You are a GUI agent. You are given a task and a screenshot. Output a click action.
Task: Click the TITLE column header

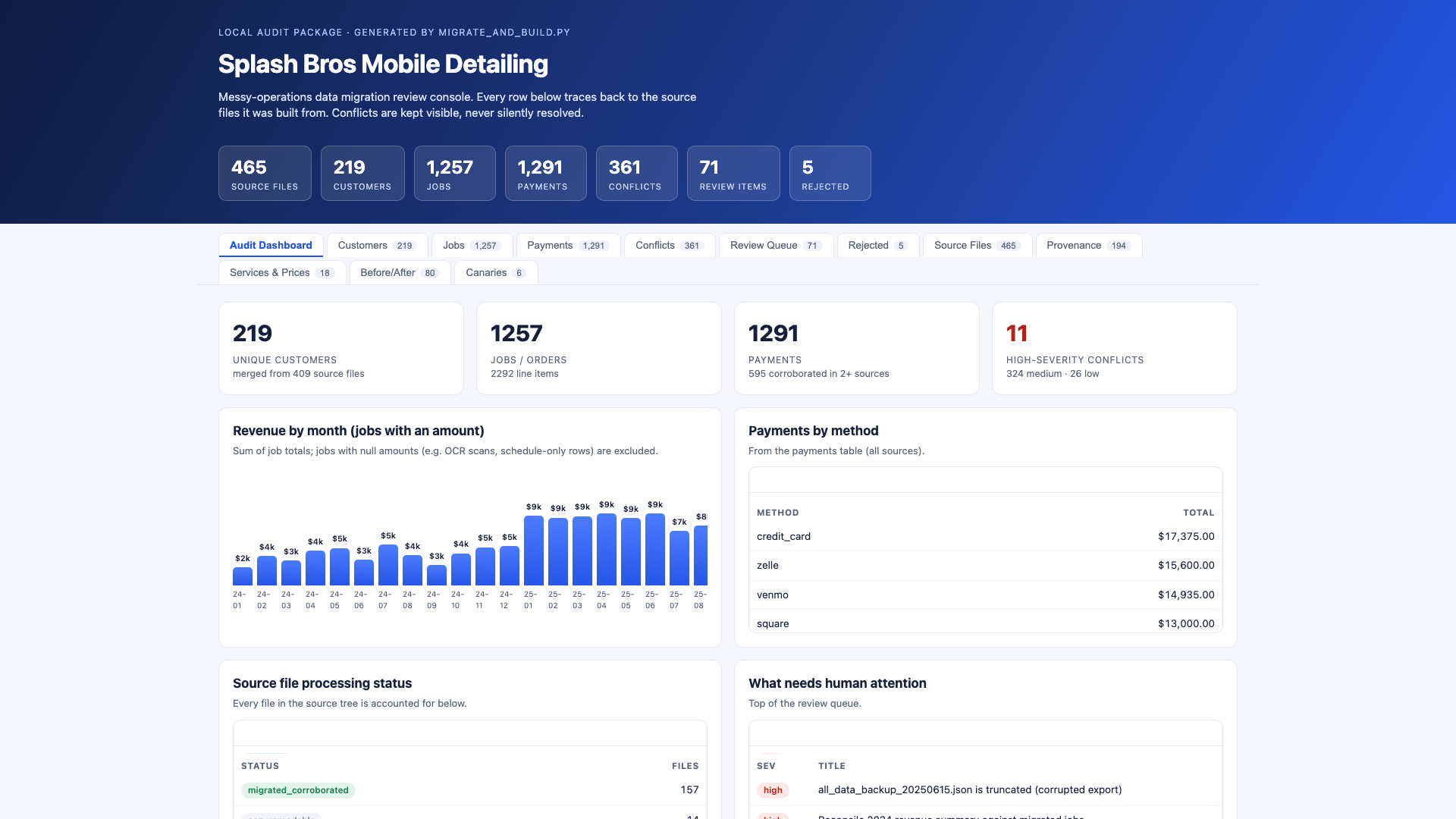point(832,766)
